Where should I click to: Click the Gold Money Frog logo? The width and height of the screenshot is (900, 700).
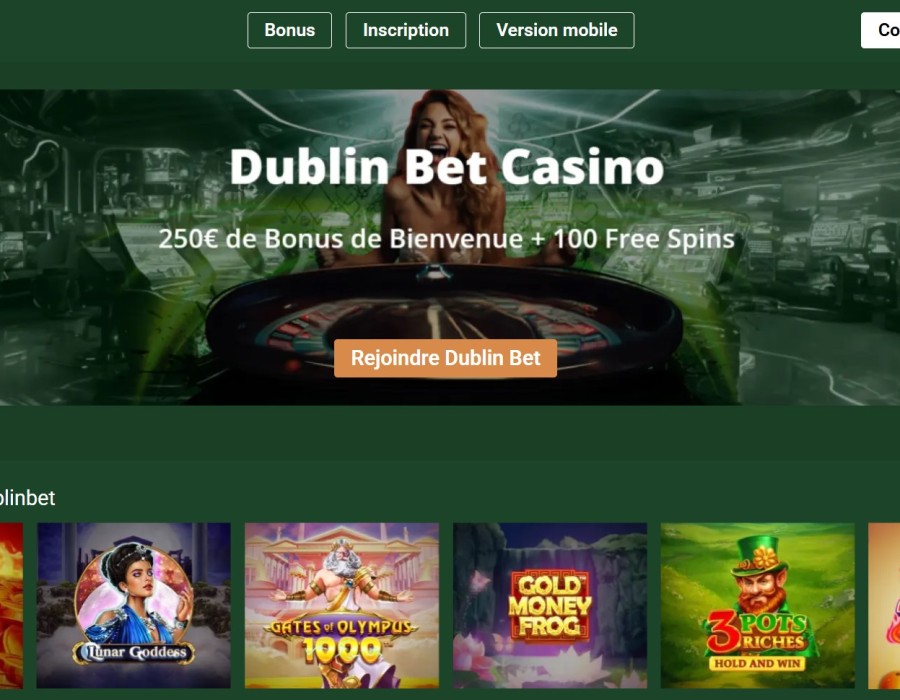click(550, 606)
